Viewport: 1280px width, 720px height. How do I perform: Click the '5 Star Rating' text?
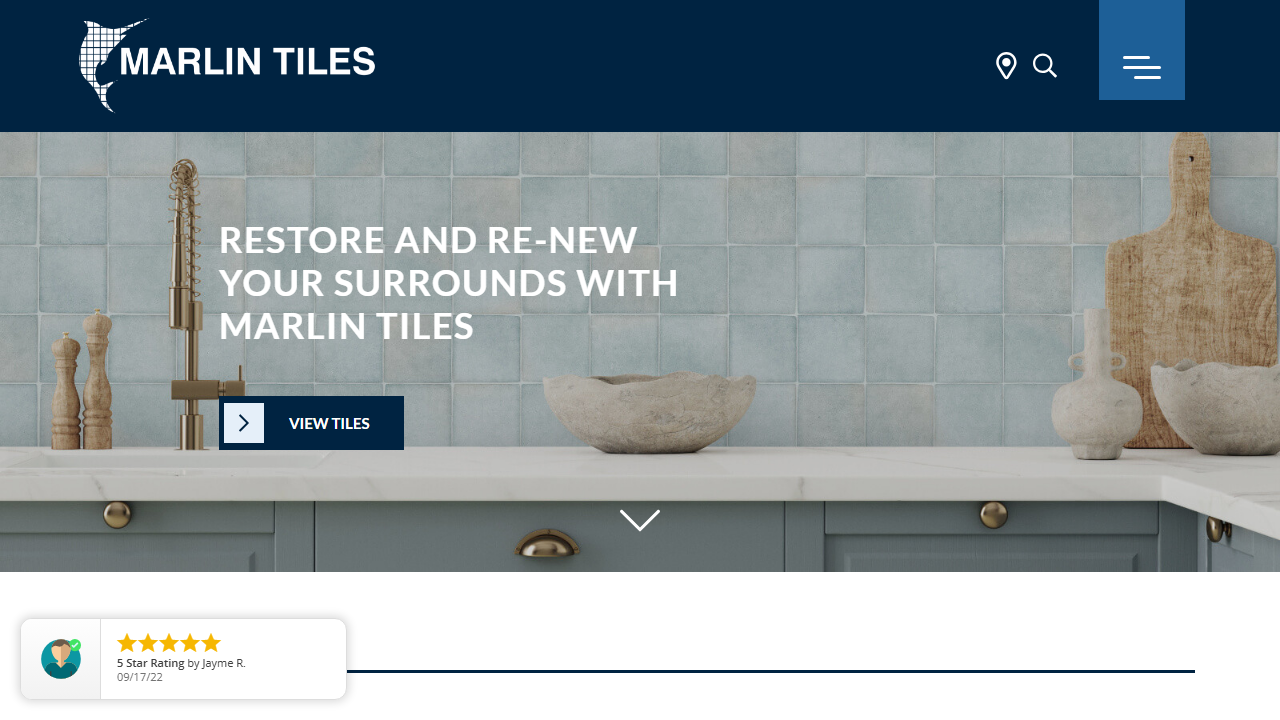point(151,663)
